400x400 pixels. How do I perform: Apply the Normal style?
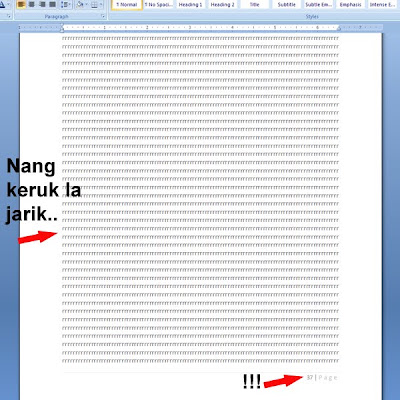point(127,5)
